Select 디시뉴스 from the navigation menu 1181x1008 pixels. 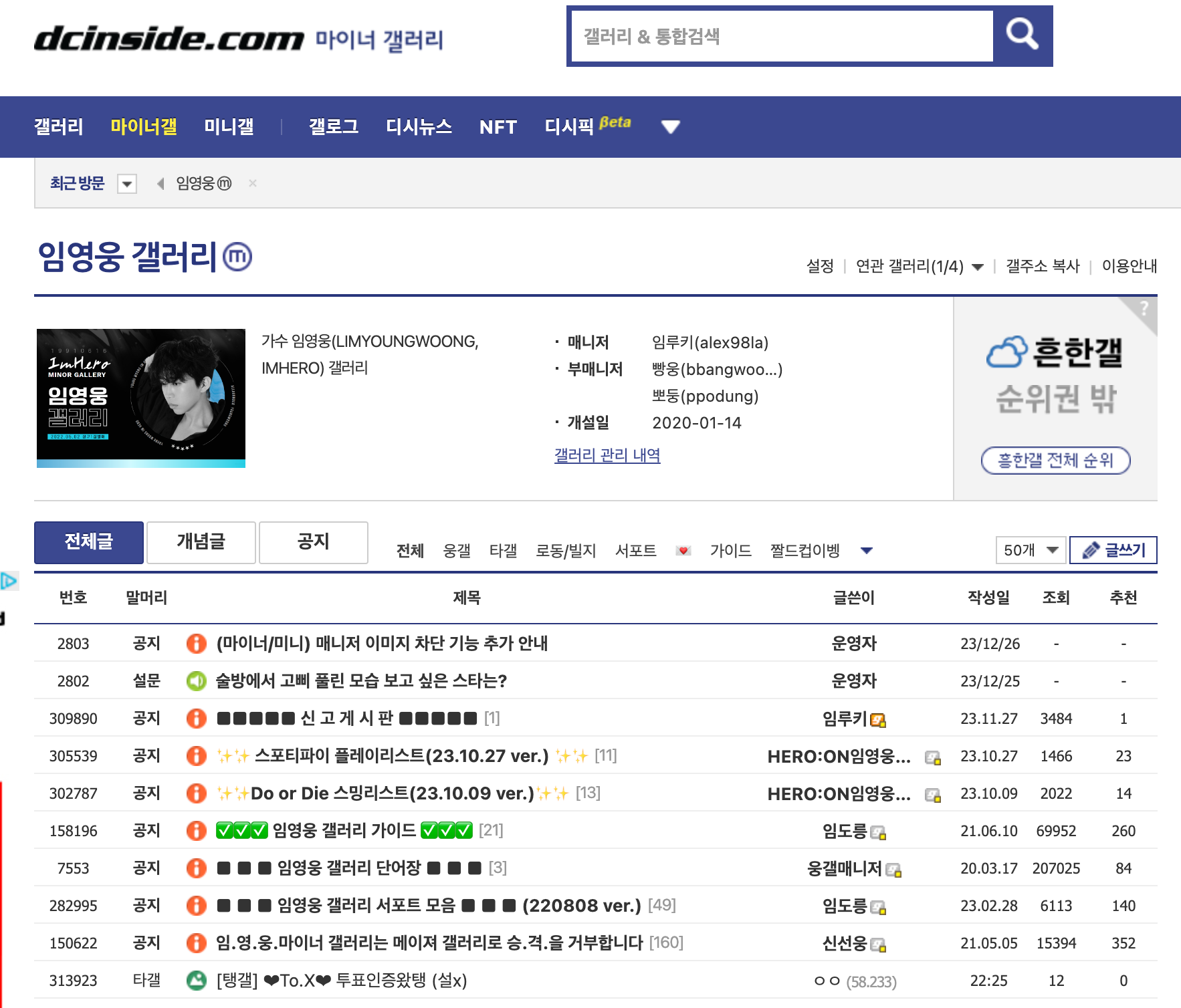click(x=419, y=127)
